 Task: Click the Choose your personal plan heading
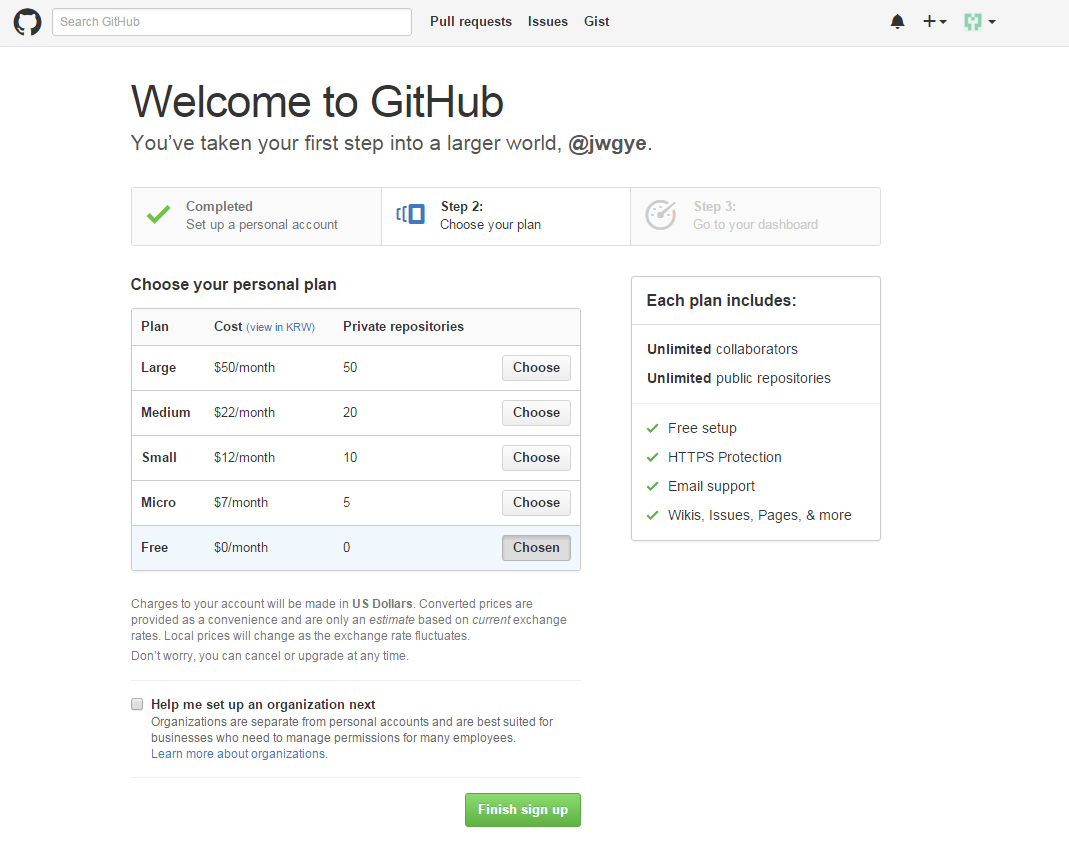click(233, 284)
